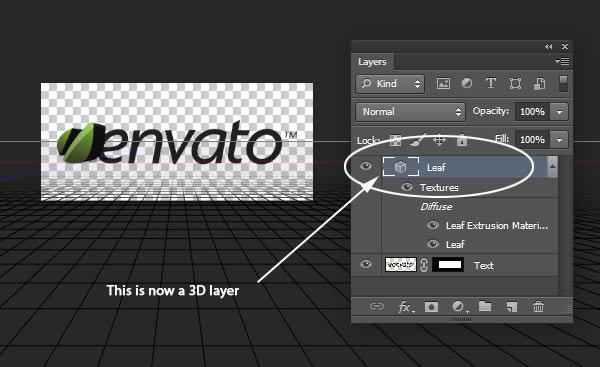Filter layers by smart object icon
The height and width of the screenshot is (367, 600).
click(x=540, y=84)
